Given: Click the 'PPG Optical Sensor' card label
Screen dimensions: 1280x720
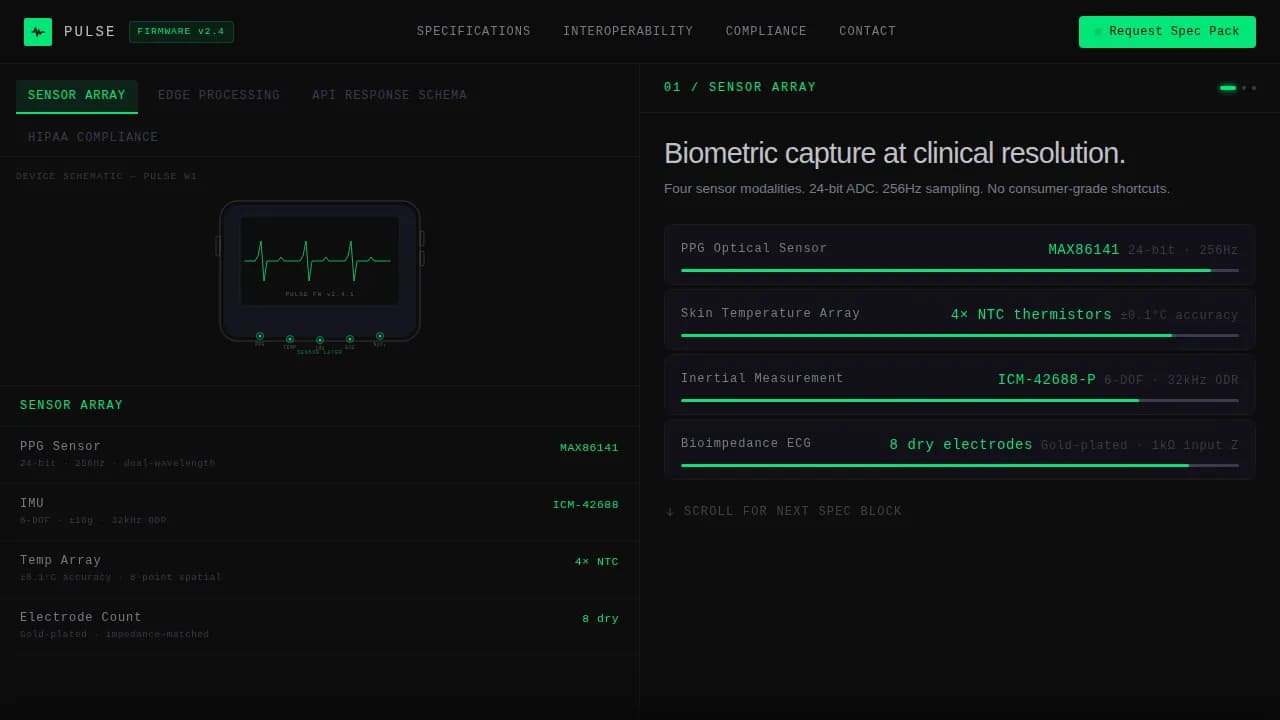Looking at the screenshot, I should [754, 248].
